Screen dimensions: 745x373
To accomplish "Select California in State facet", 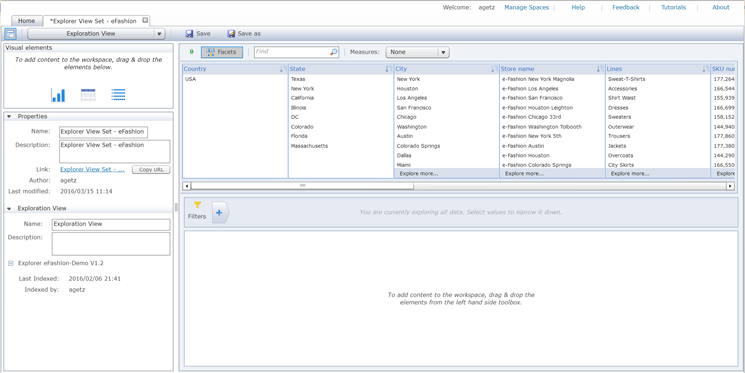I will pyautogui.click(x=302, y=98).
